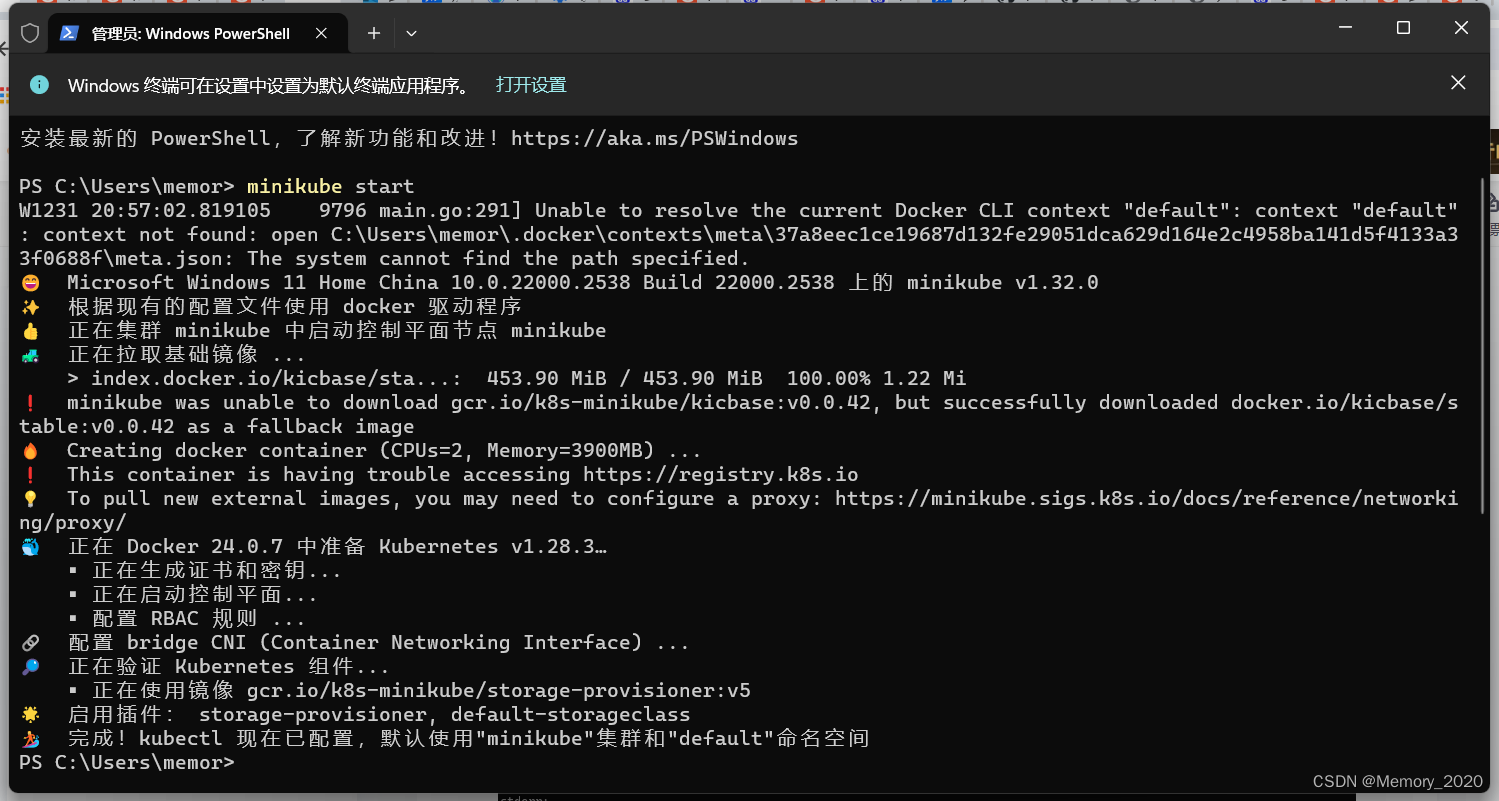
Task: Expand the new tab profile dropdown
Action: 411,33
